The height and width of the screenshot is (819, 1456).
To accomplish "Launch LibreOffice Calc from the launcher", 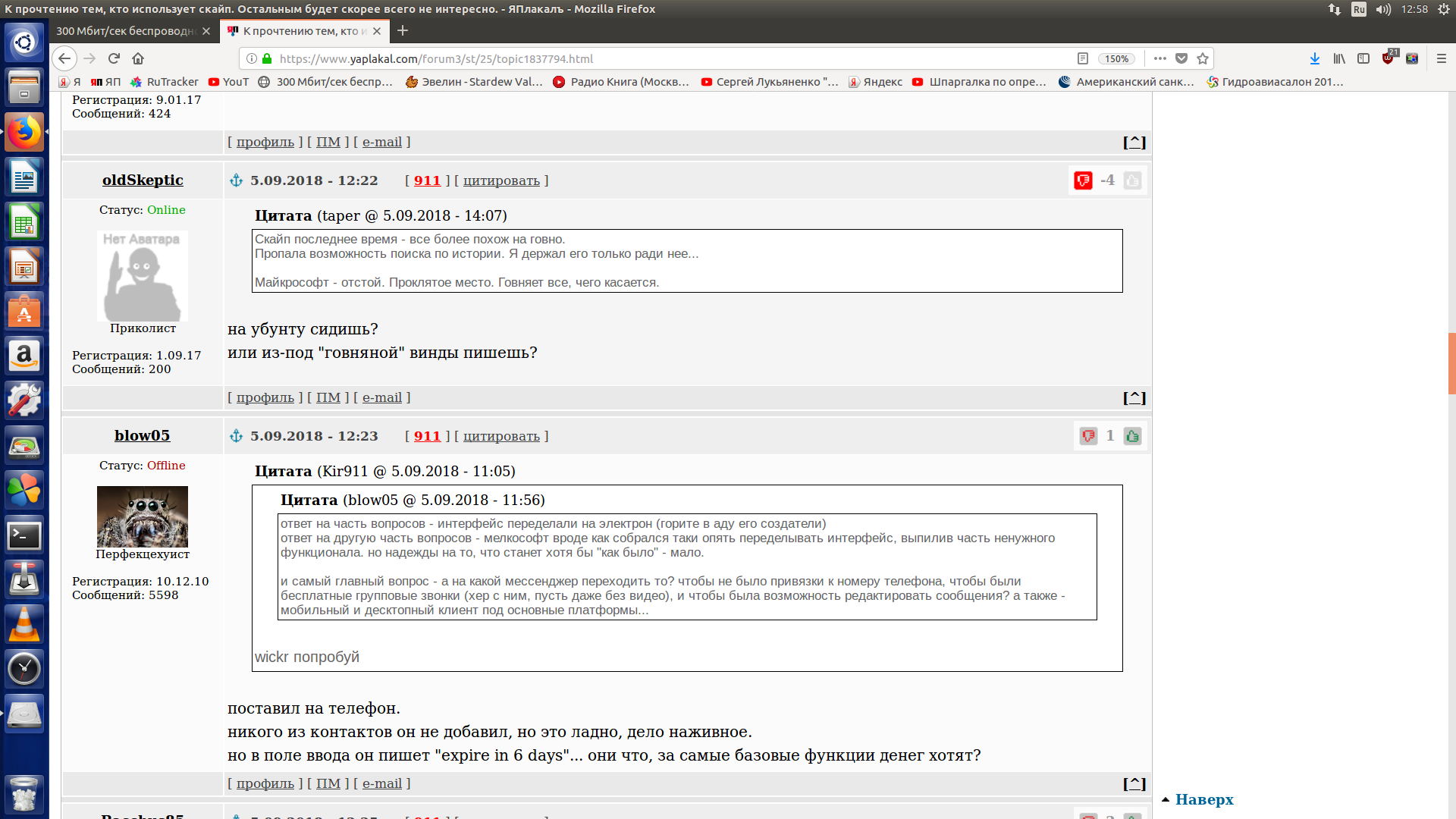I will click(x=24, y=221).
